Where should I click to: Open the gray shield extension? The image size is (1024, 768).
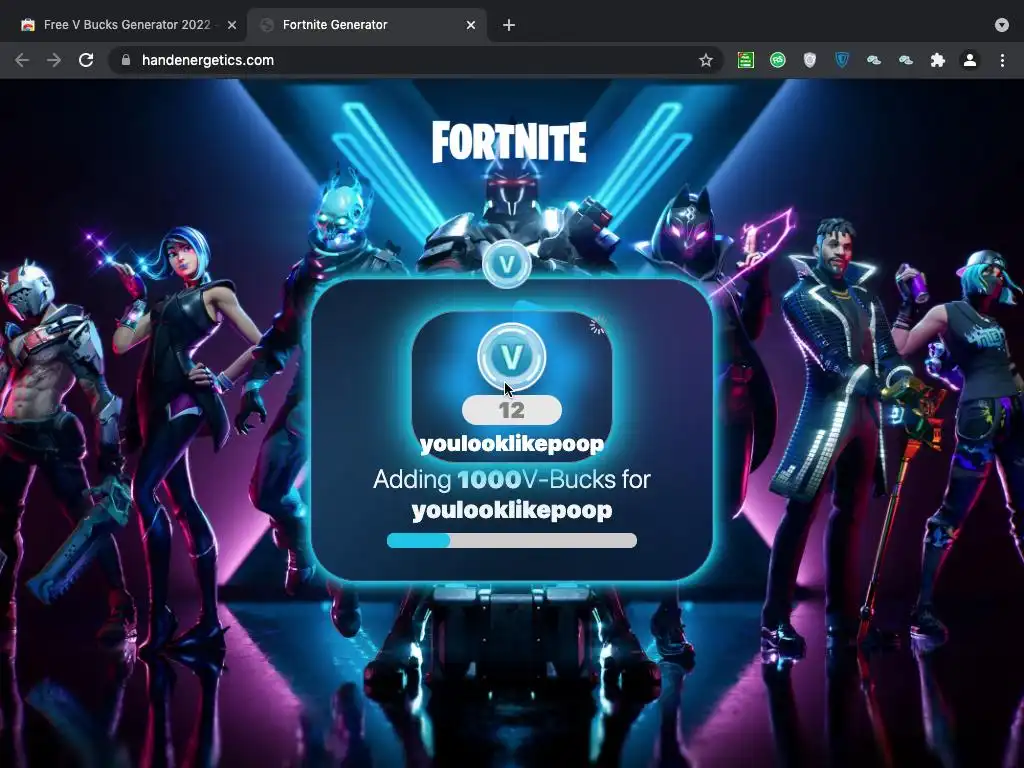pos(810,60)
